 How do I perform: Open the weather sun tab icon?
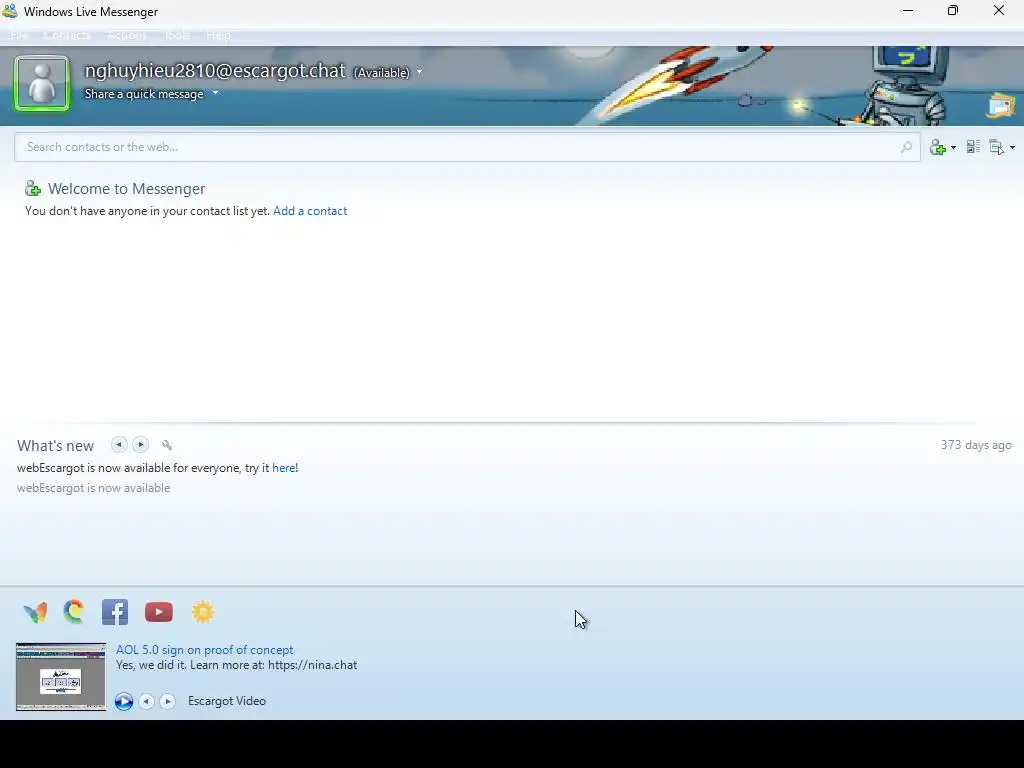[x=203, y=612]
